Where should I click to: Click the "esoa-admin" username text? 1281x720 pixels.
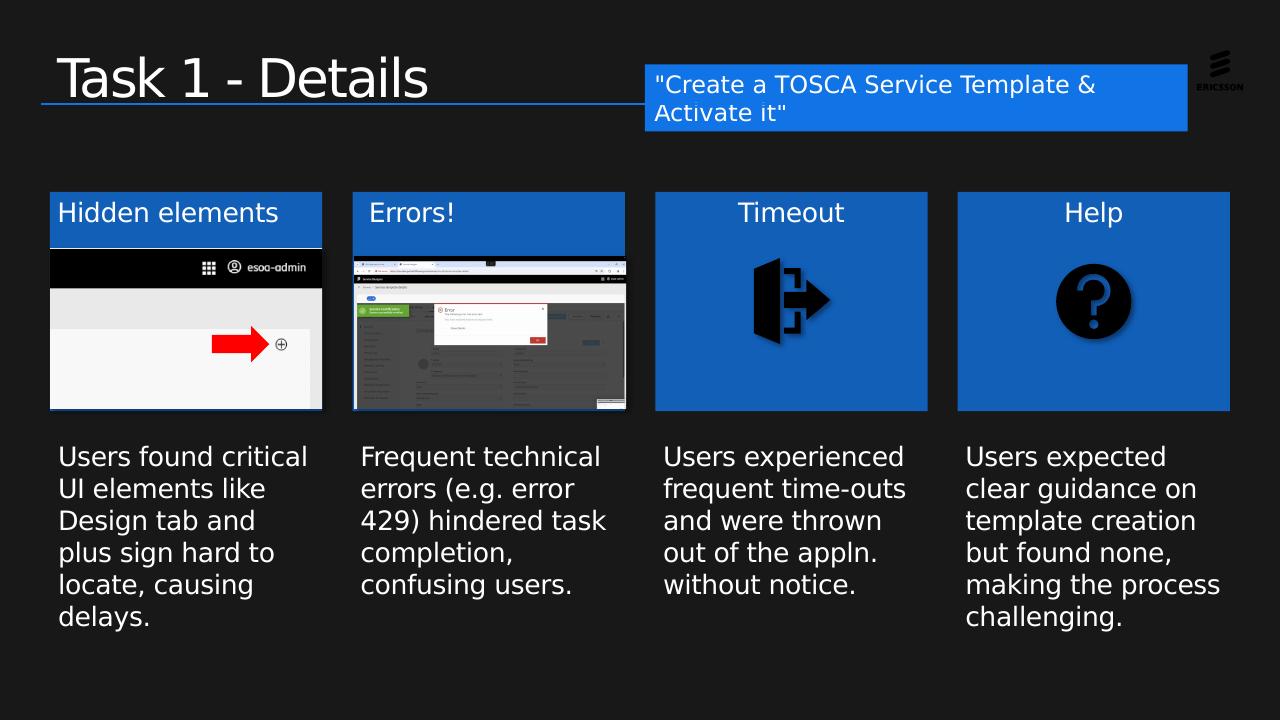[x=276, y=267]
